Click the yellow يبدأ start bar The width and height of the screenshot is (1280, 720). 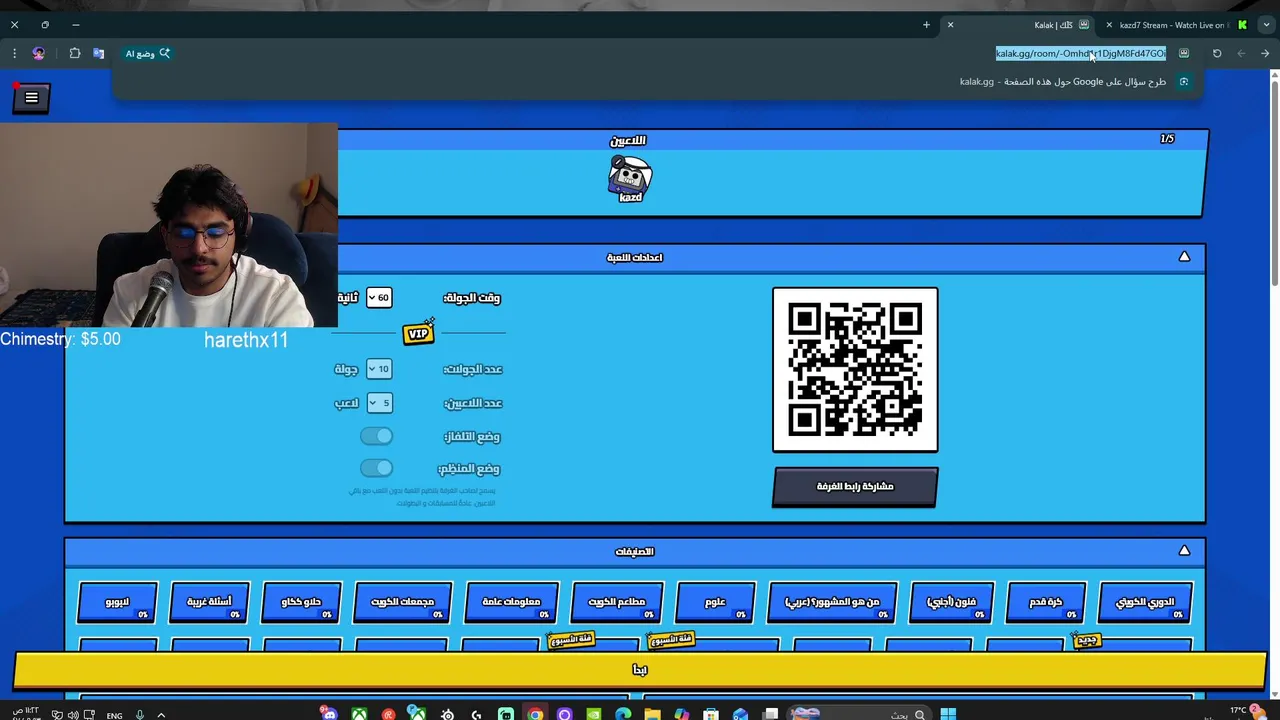640,670
